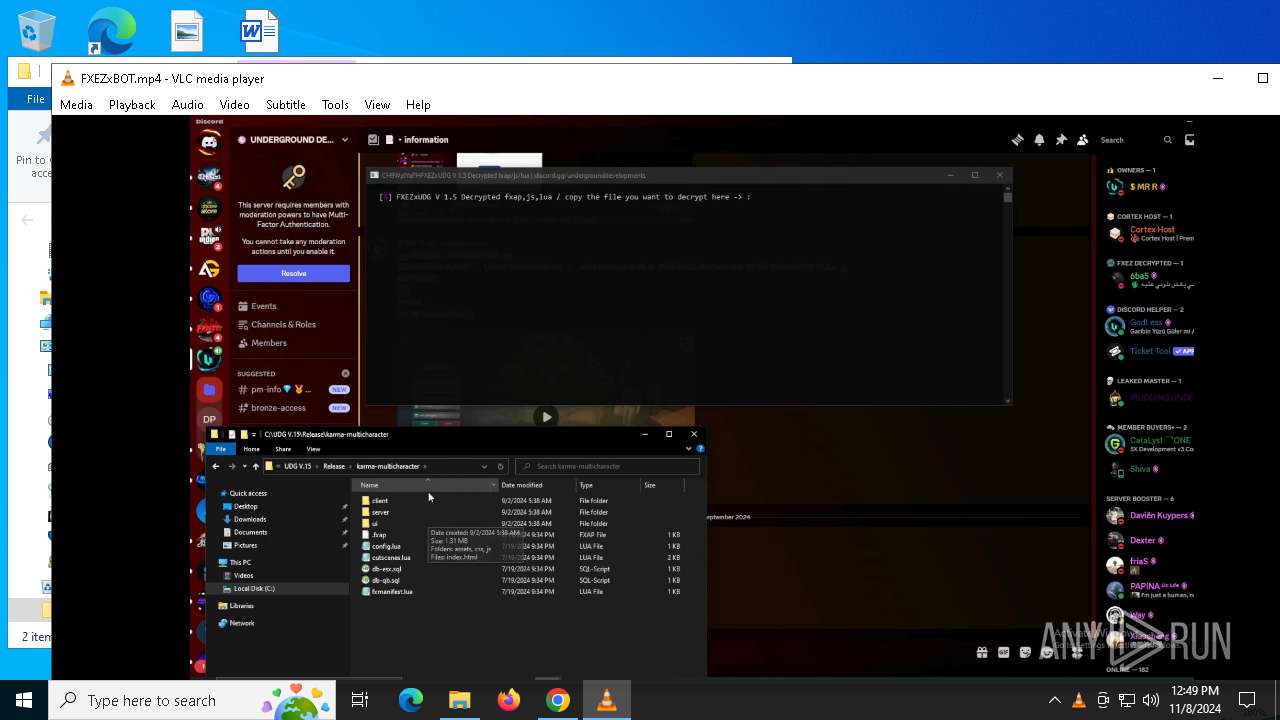Open the recent locations dropdown arrow
This screenshot has height=720, width=1280.
pyautogui.click(x=243, y=466)
